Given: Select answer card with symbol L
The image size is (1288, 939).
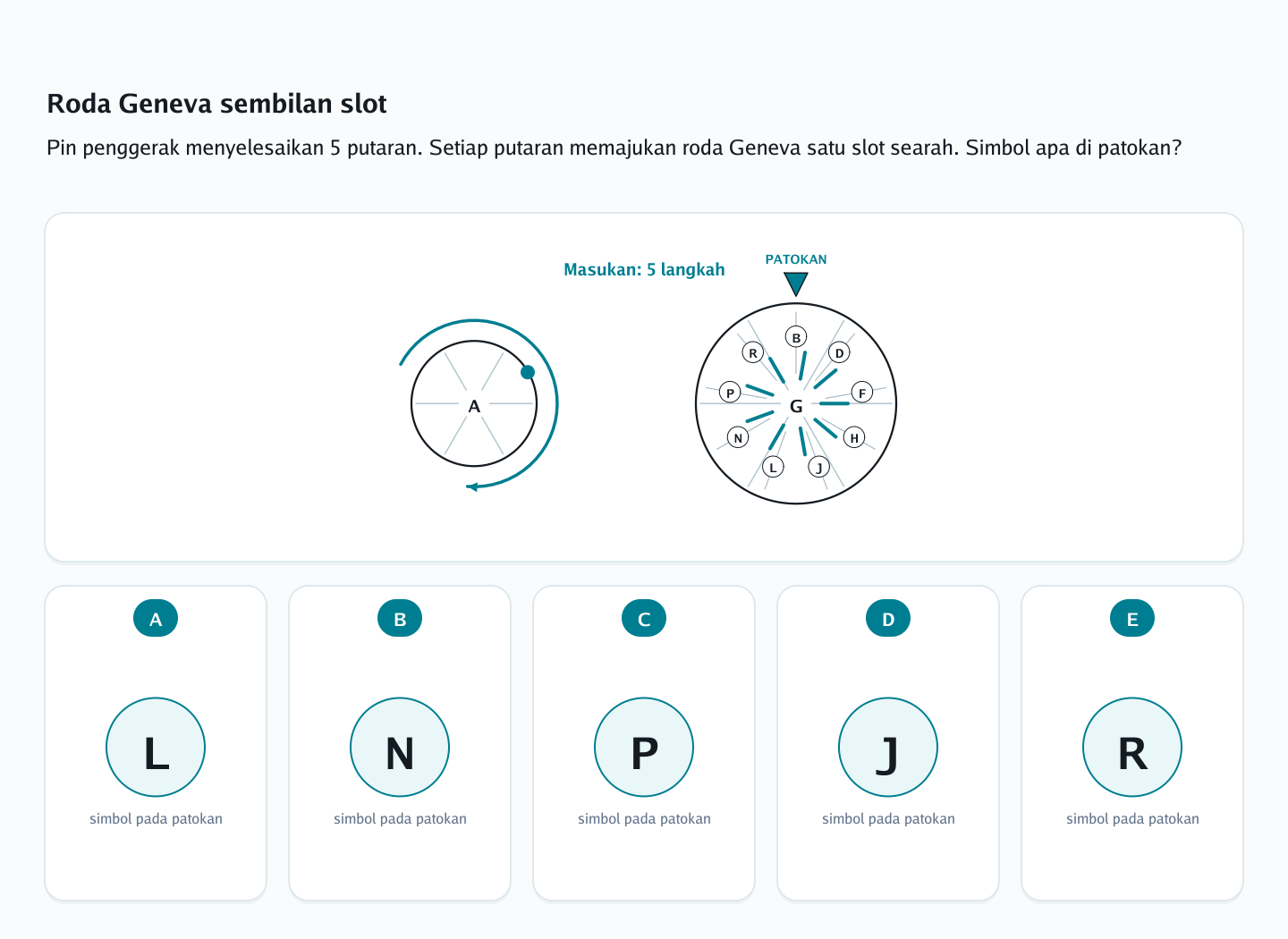Looking at the screenshot, I should click(x=156, y=743).
